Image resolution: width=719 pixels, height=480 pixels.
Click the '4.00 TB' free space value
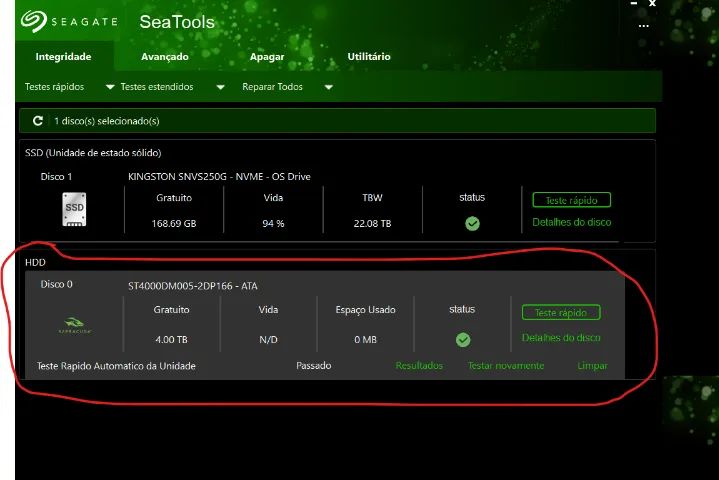tap(171, 340)
